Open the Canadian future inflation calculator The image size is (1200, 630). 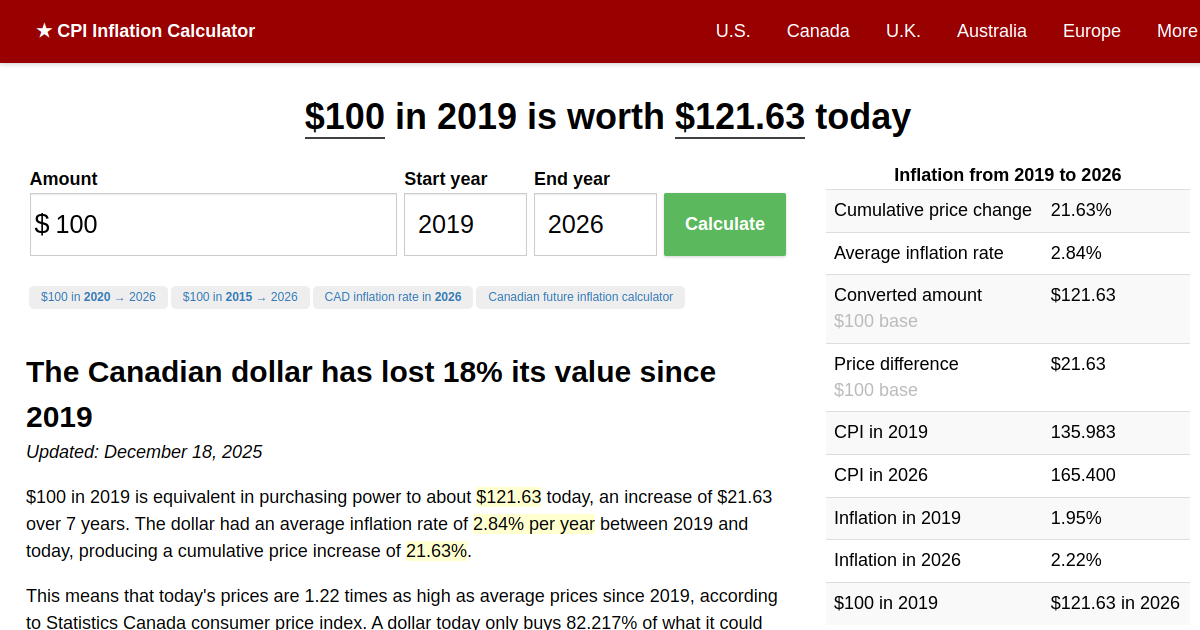(x=580, y=296)
